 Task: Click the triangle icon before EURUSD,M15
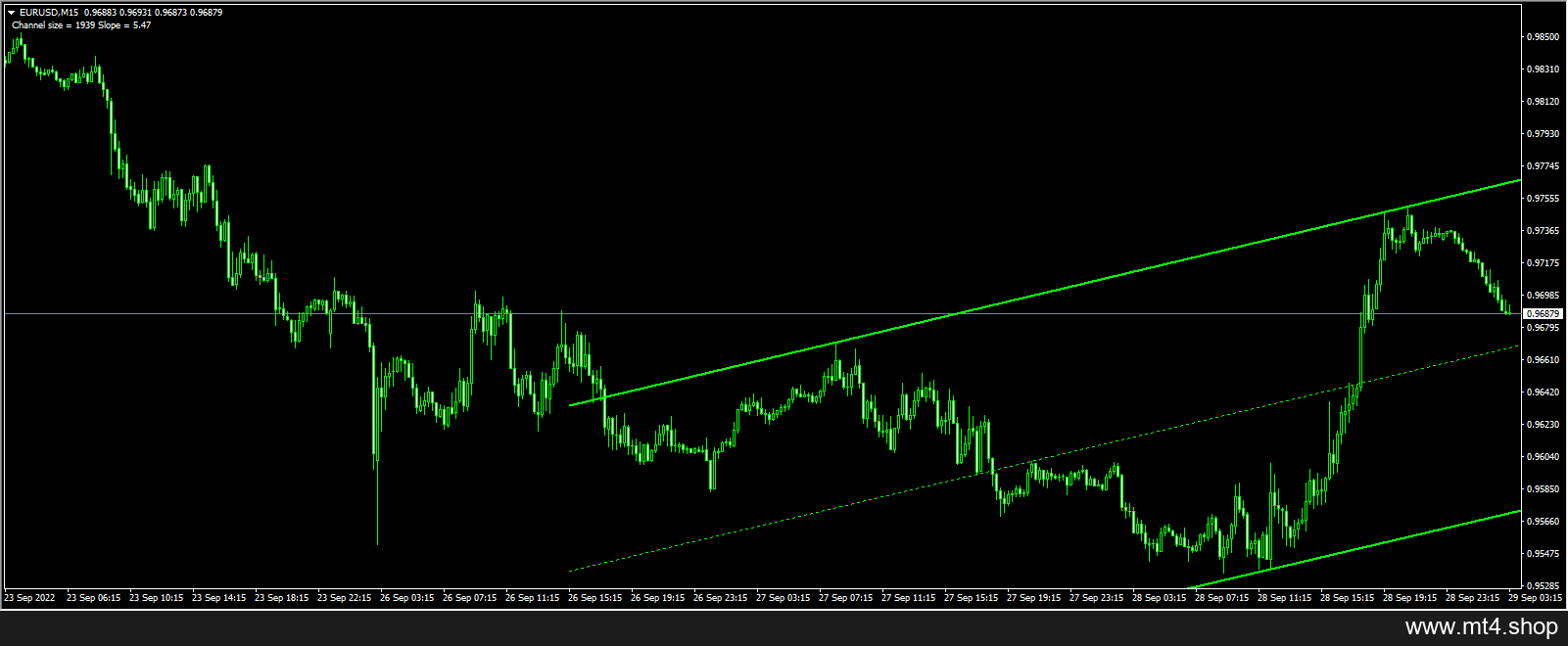(x=12, y=13)
